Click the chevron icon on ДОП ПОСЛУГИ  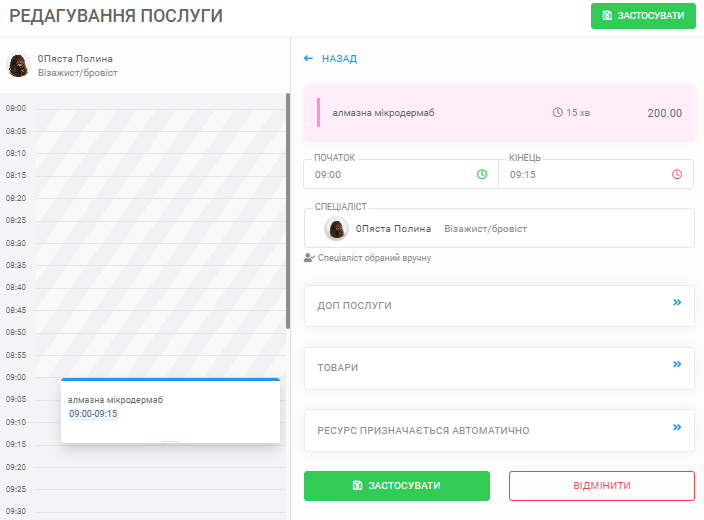tap(677, 302)
